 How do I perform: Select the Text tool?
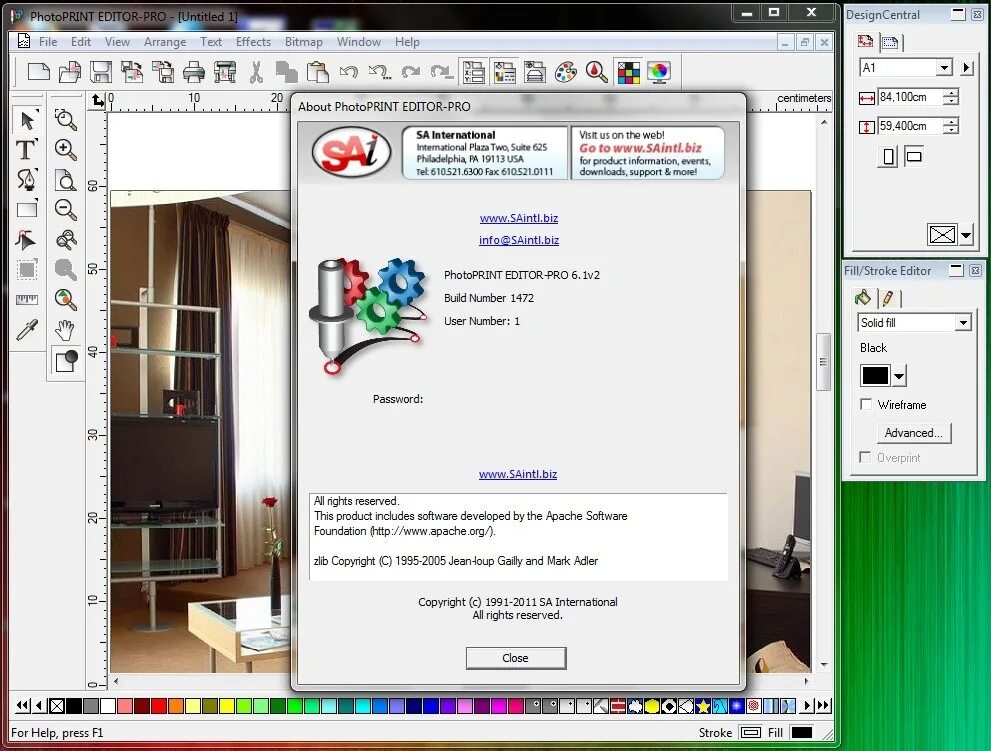tap(27, 150)
